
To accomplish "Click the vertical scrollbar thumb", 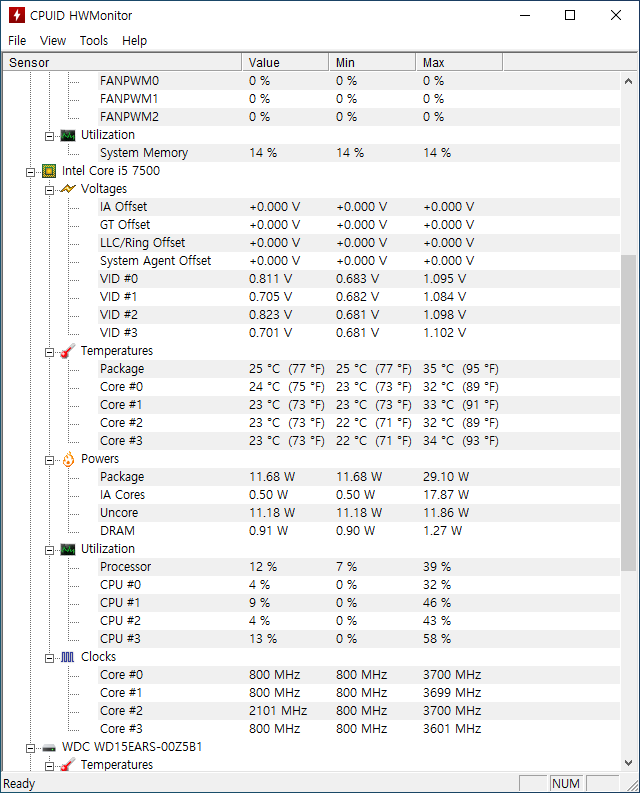I will (x=628, y=413).
